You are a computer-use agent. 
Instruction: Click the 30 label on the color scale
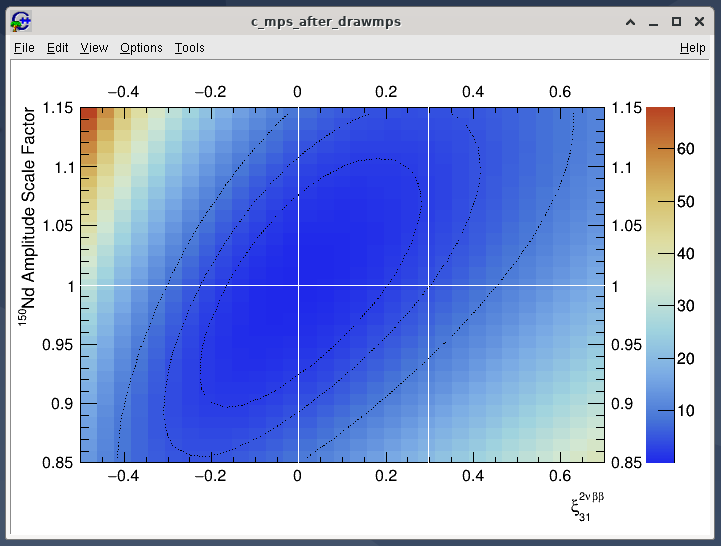coord(685,305)
